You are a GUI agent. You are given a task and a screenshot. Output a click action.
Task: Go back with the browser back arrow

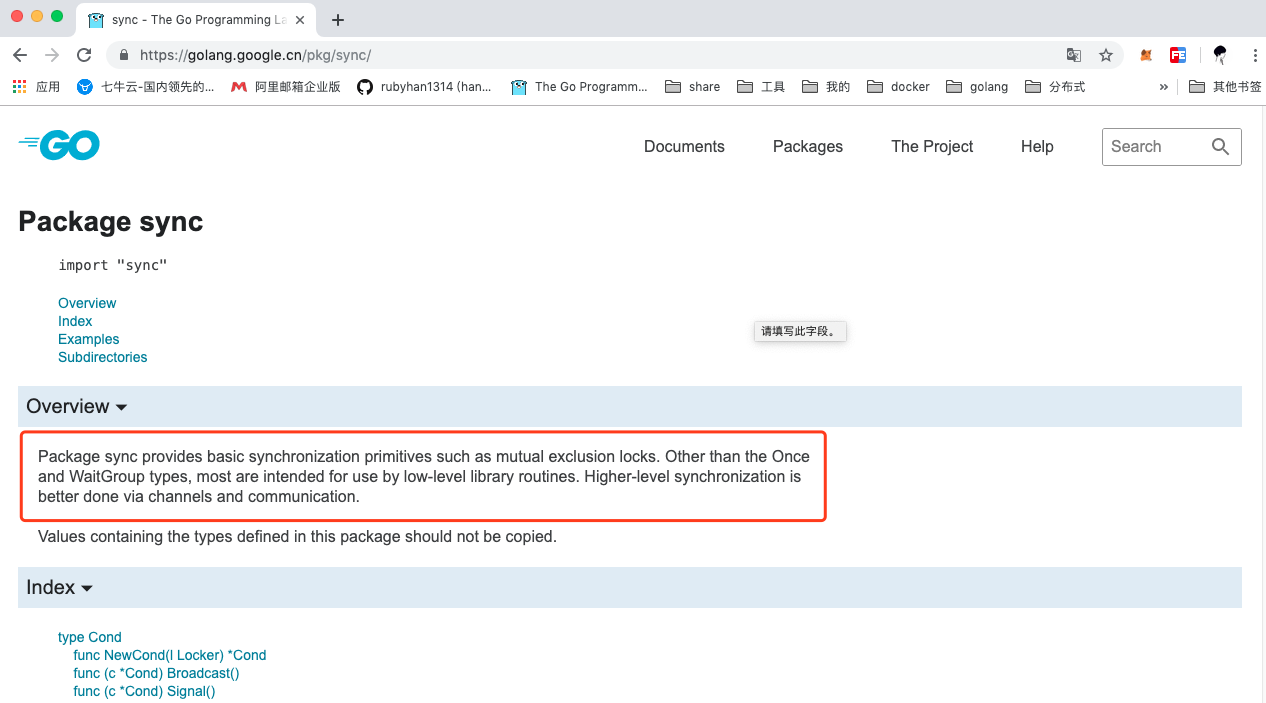(x=20, y=56)
